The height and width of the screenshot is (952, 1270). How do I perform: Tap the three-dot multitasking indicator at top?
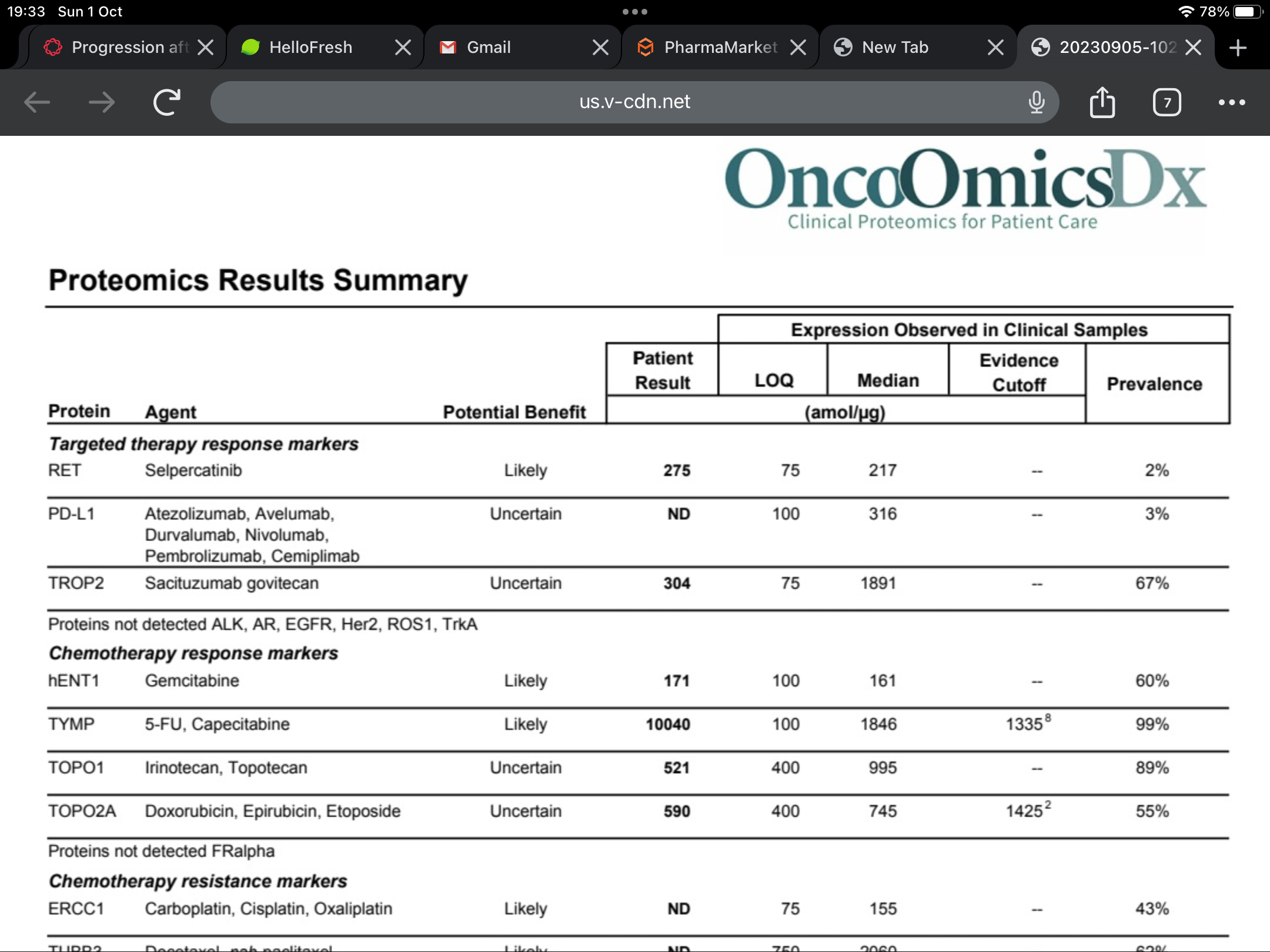coord(635,12)
